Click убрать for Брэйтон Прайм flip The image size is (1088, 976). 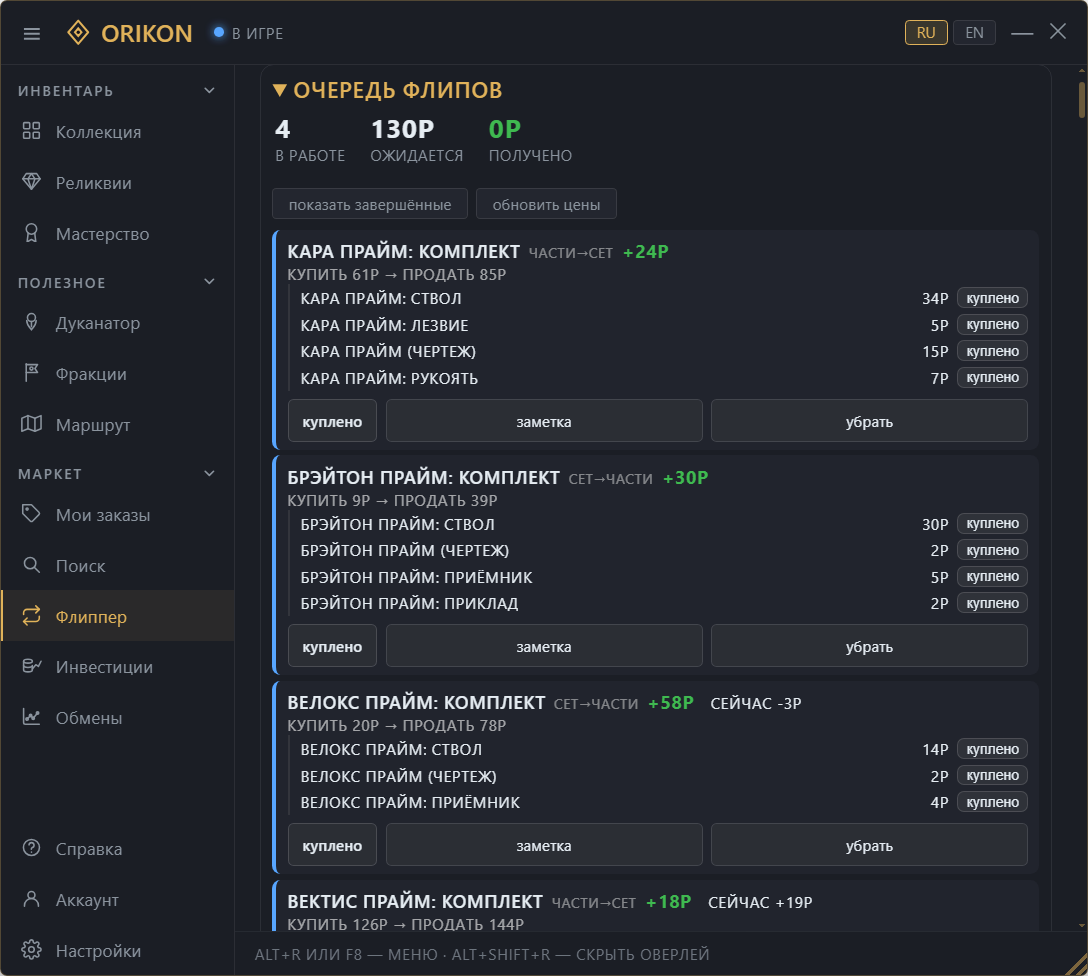[x=869, y=647]
